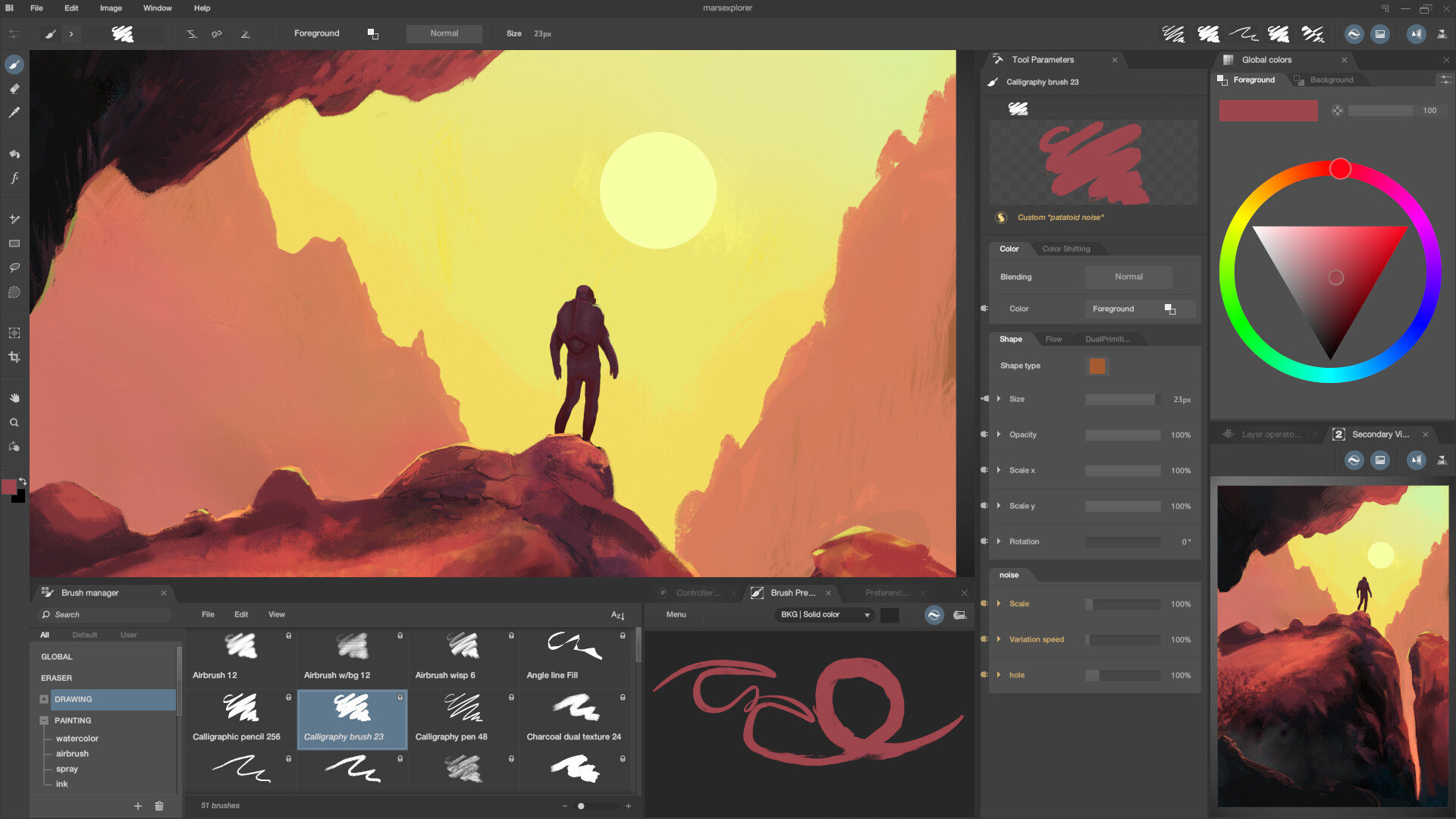Expand the Variation speed setting under noise
1456x819 pixels.
999,639
